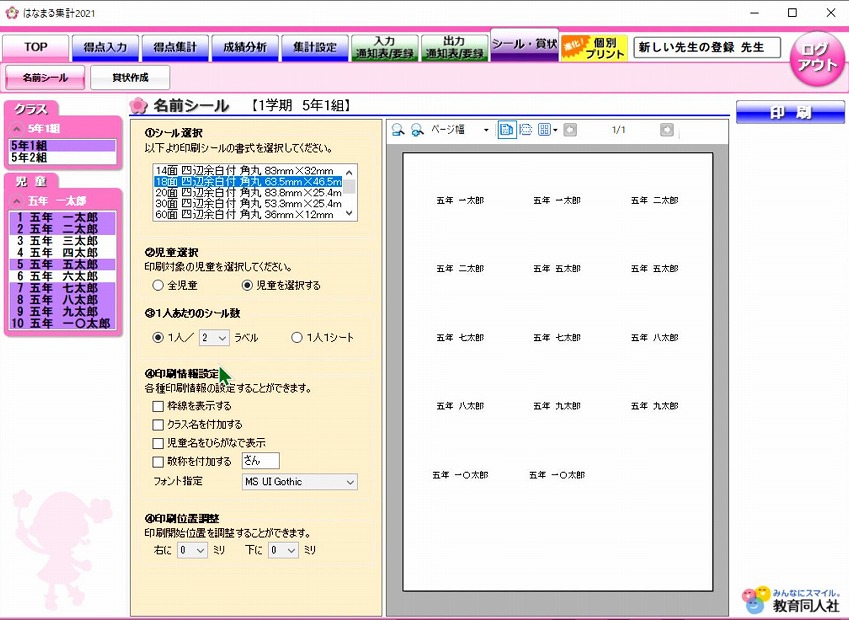Select student 10 五年 一〇太郎
The width and height of the screenshot is (849, 620).
63,323
